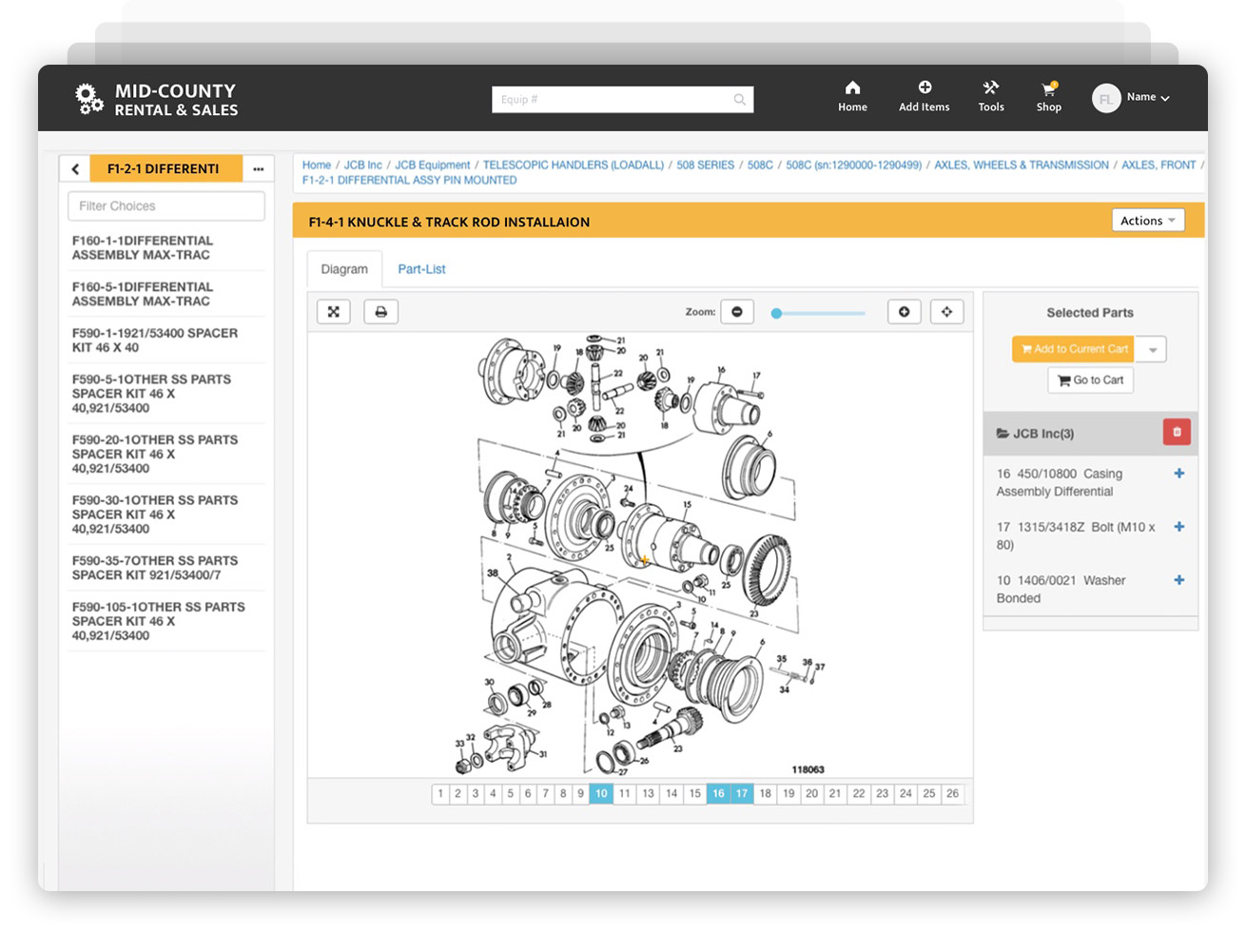Zoom out with the minus icon
Viewport: 1246px width, 952px height.
(x=737, y=311)
